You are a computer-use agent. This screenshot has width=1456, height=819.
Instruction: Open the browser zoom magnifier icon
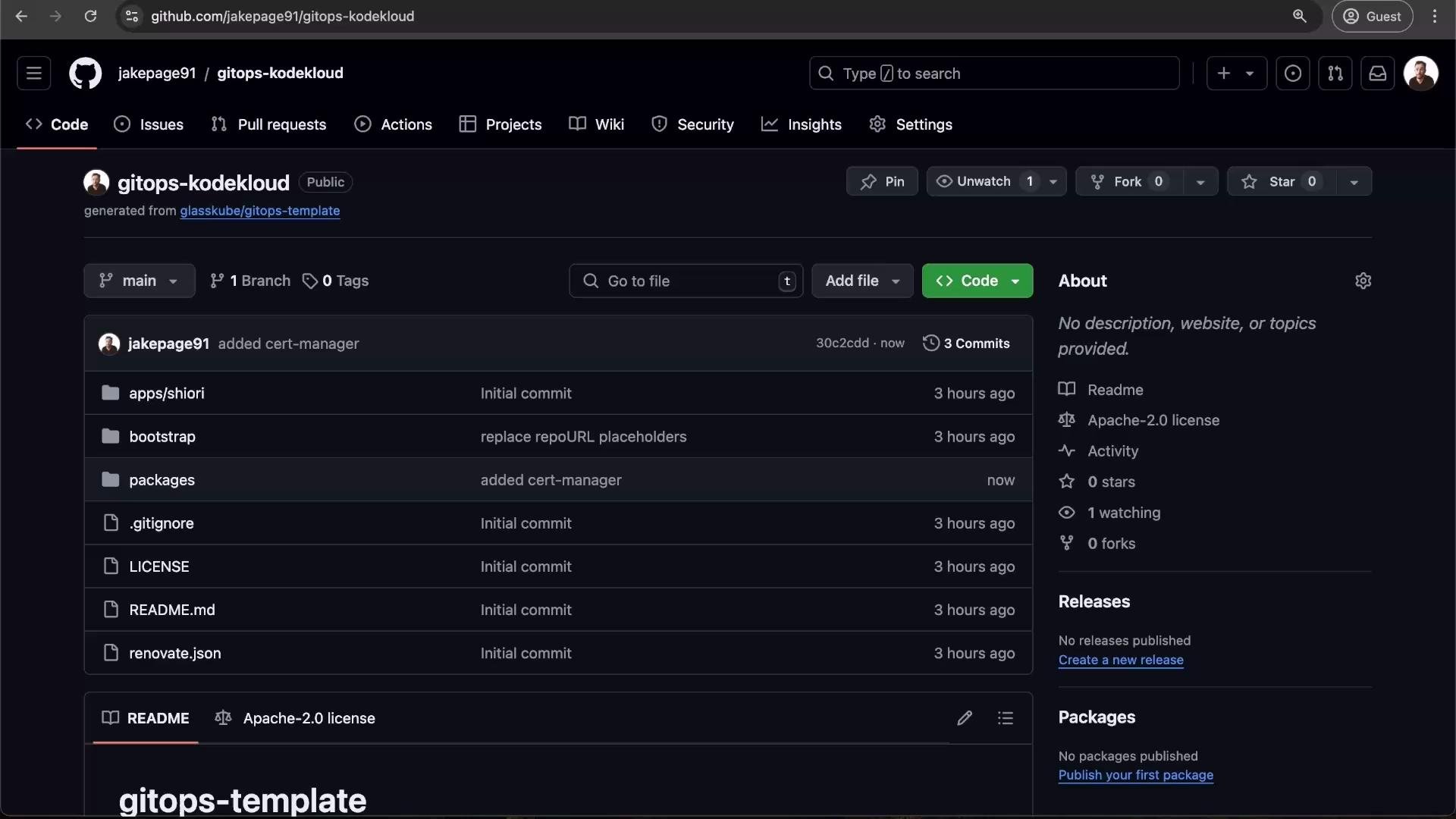click(1300, 16)
